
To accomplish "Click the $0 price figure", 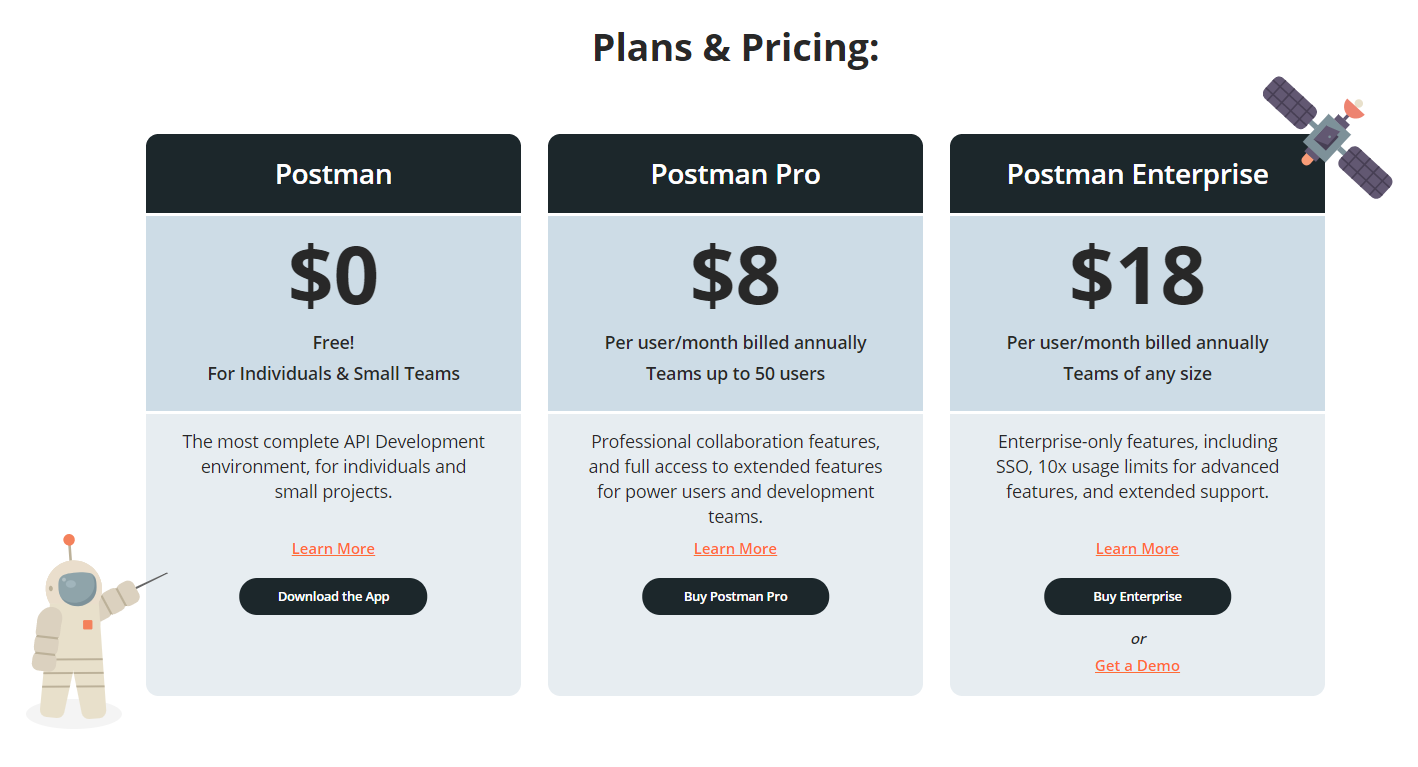I will pos(333,276).
